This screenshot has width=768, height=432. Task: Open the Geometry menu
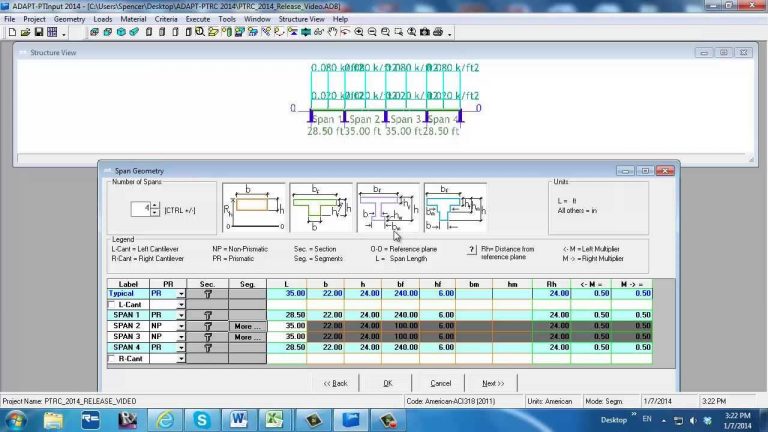tap(69, 19)
